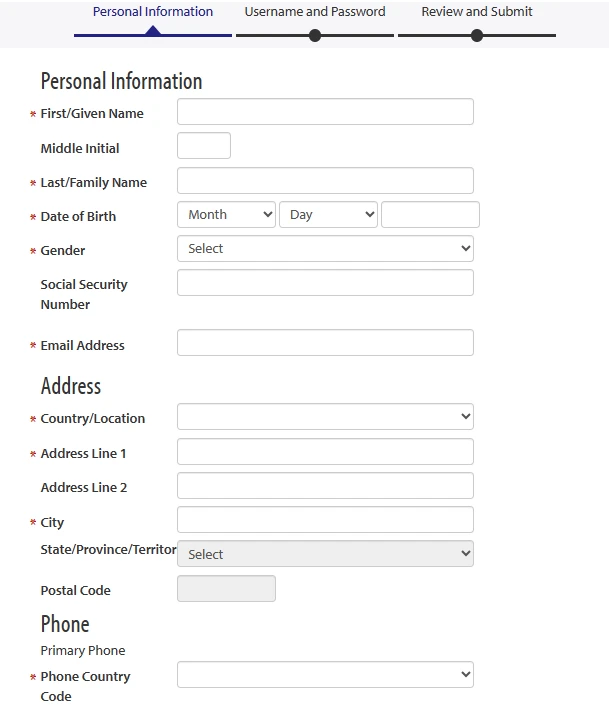
Task: Focus the Middle Initial box
Action: (x=204, y=146)
